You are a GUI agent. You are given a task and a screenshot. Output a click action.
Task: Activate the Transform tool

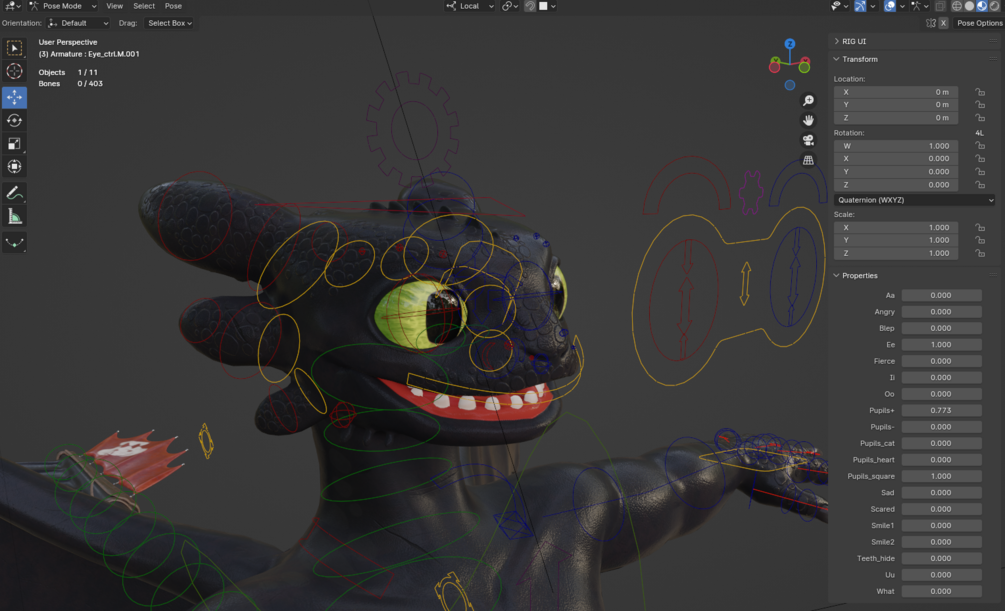pyautogui.click(x=14, y=167)
